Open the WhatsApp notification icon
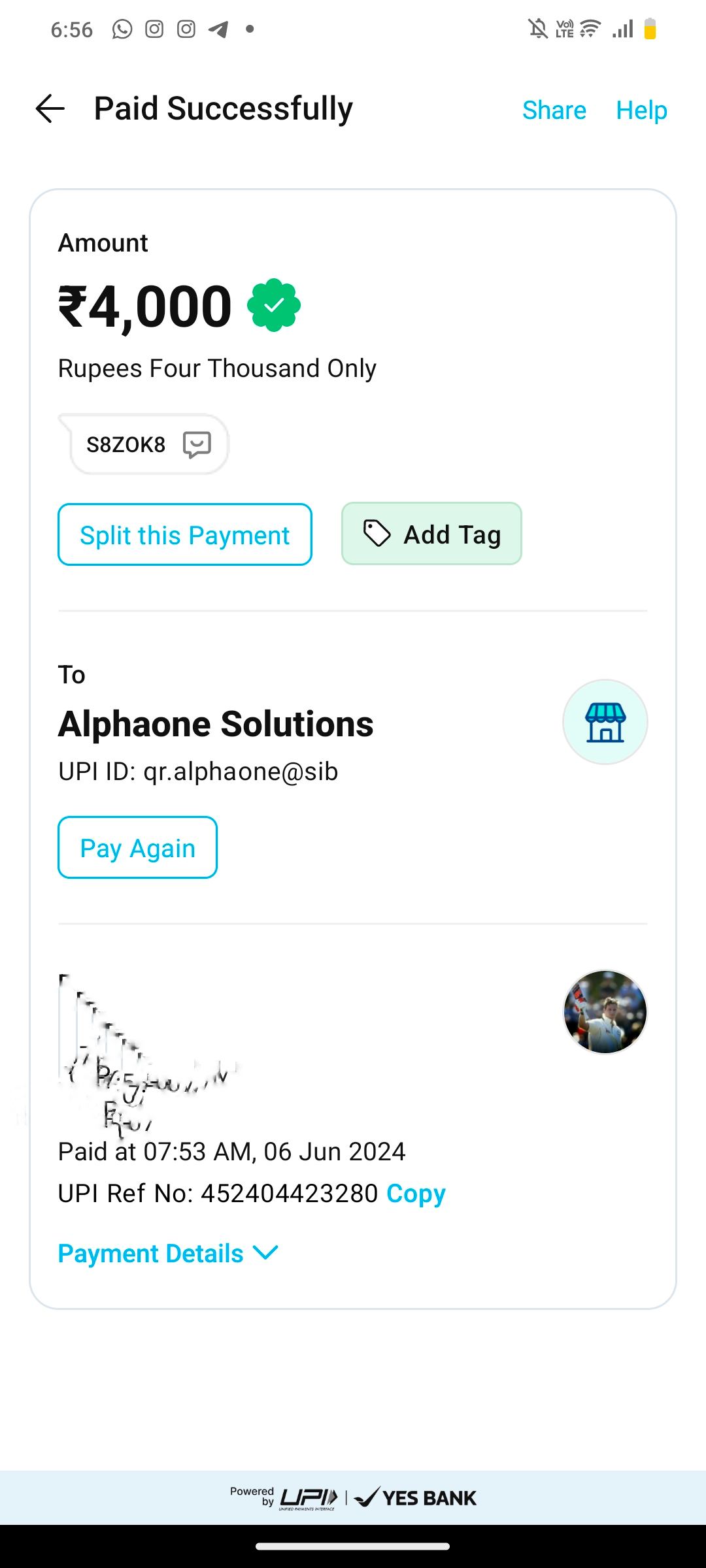The width and height of the screenshot is (706, 1568). [x=122, y=29]
